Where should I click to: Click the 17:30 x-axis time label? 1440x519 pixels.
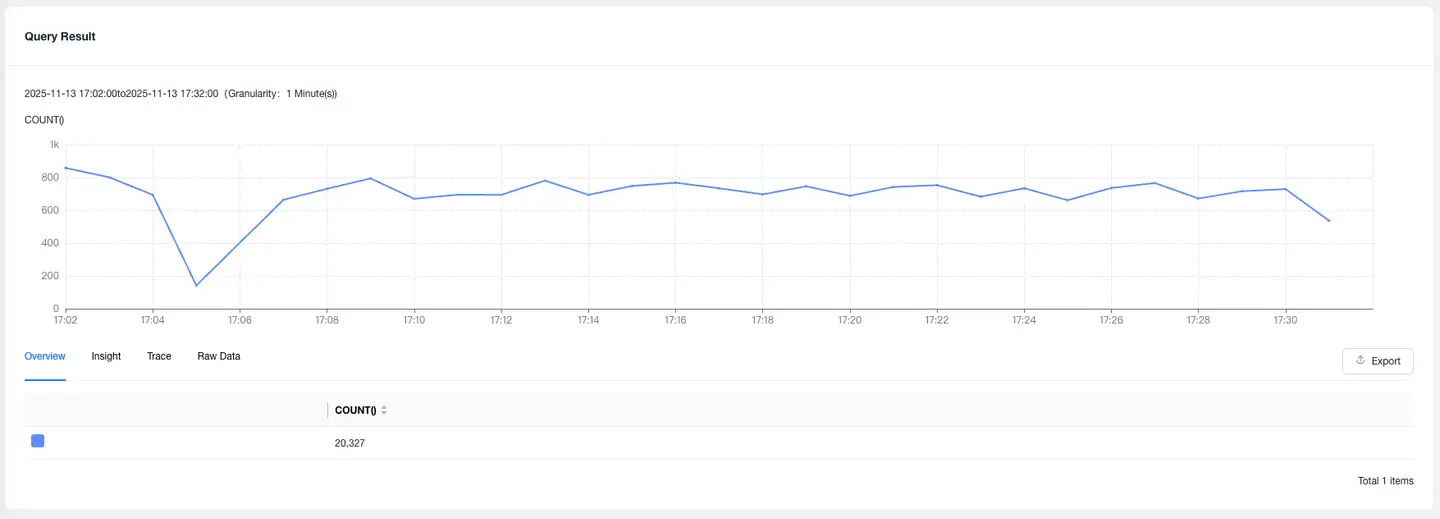[1285, 321]
